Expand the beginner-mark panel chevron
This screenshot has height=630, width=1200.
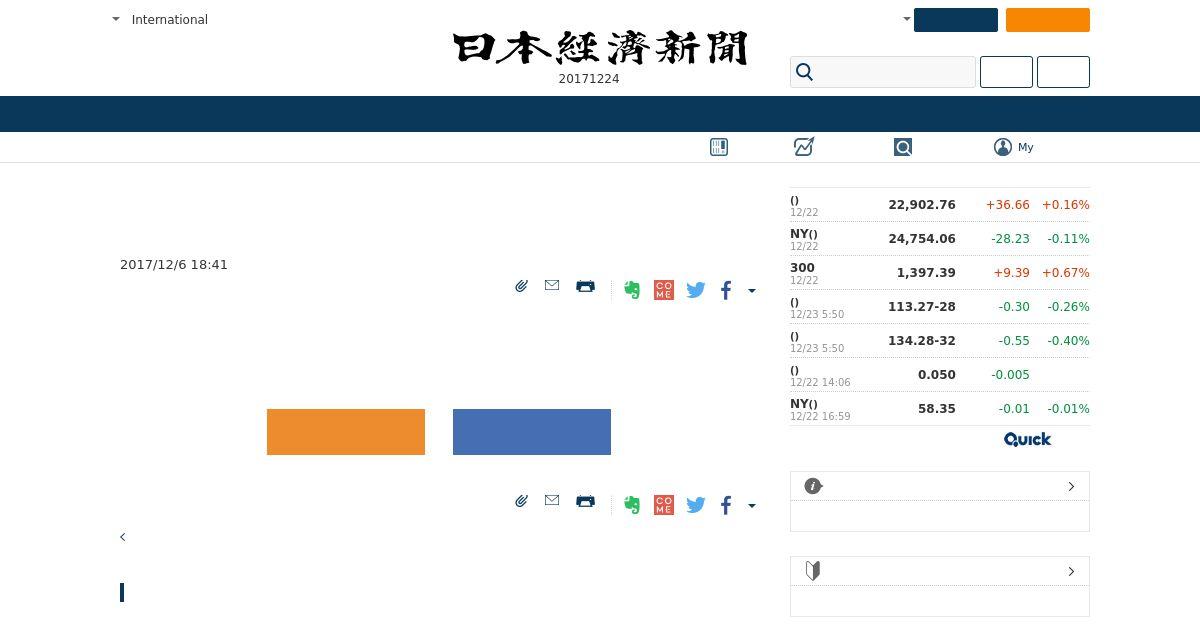point(1071,571)
